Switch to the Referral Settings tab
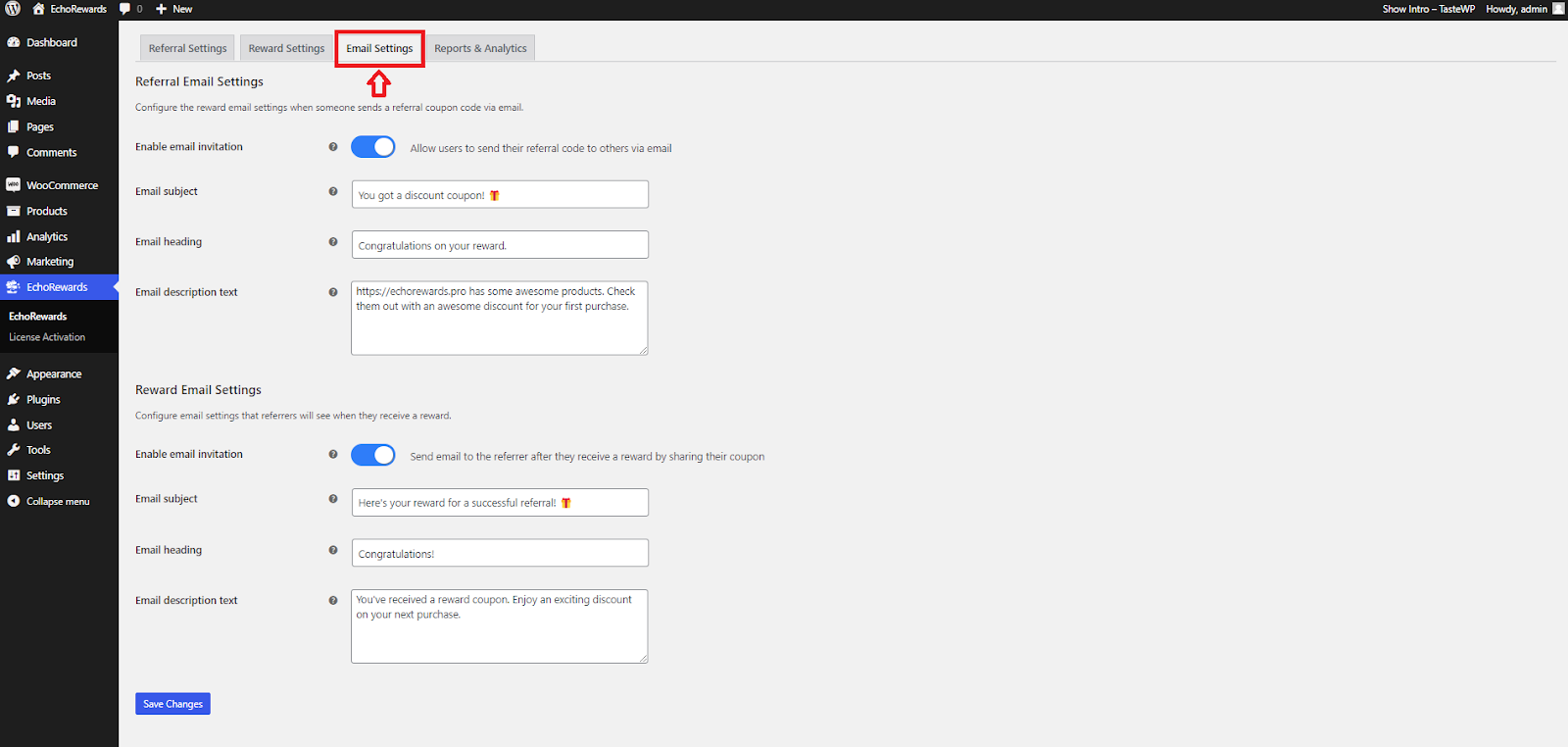The height and width of the screenshot is (747, 1568). [187, 48]
